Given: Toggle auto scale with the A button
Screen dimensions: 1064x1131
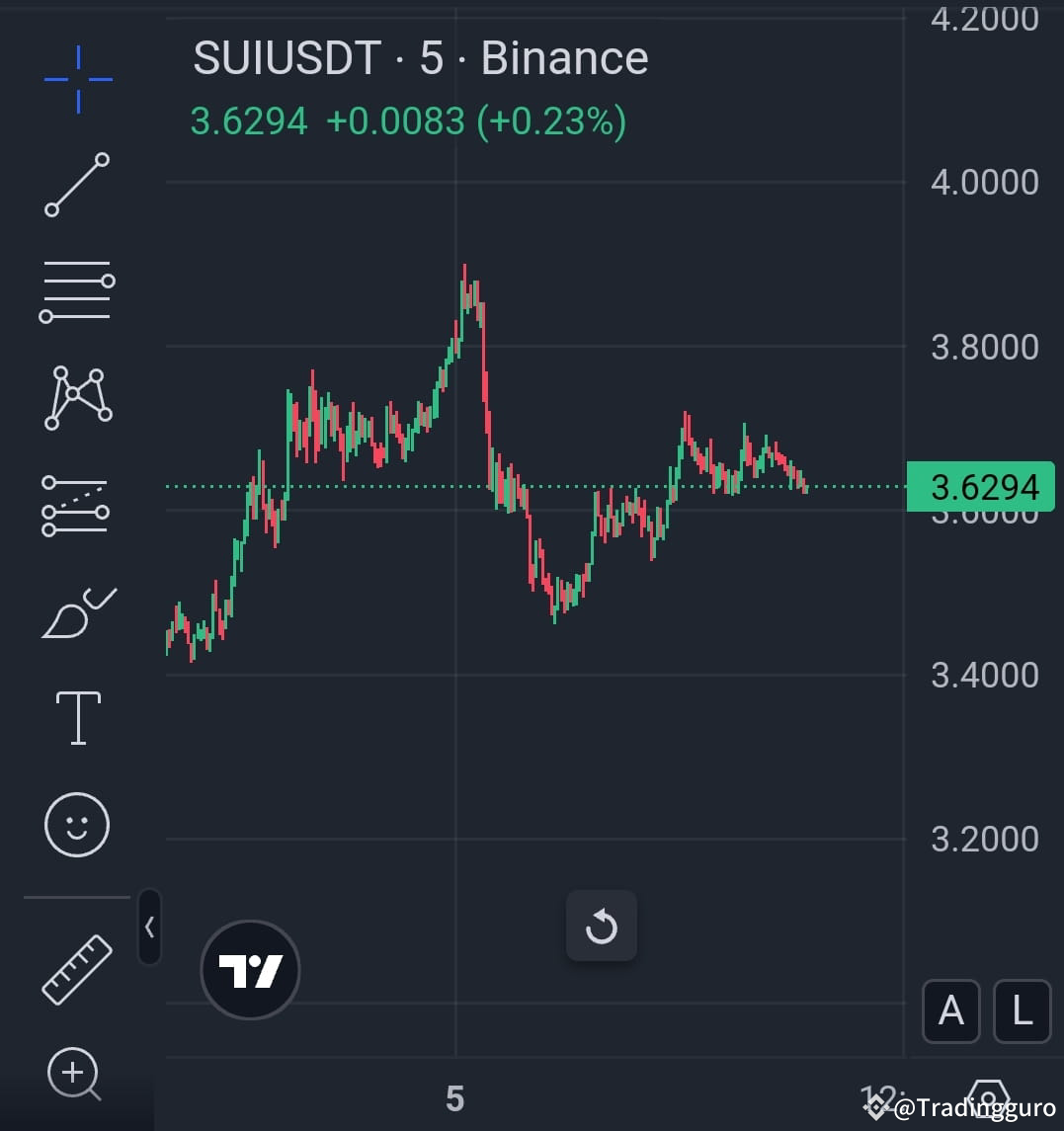Looking at the screenshot, I should (950, 1011).
